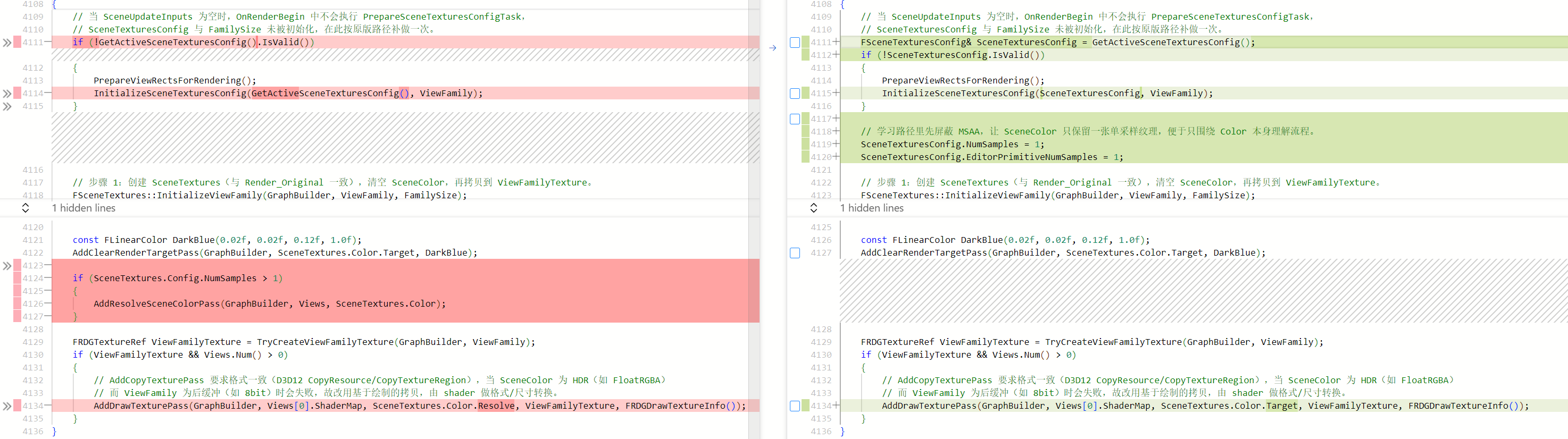1568x439 pixels.
Task: Click the blue right-arrow between the diff panes
Action: point(772,47)
